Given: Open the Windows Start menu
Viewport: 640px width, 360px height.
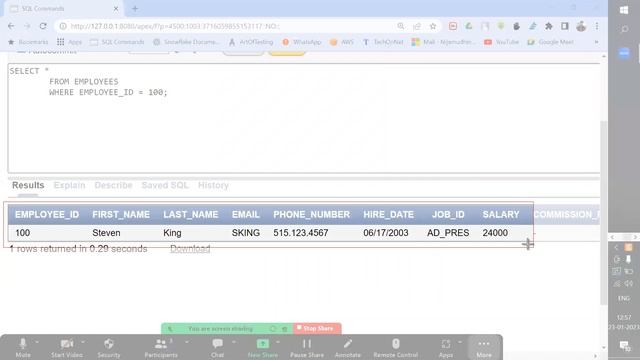Looking at the screenshot, I should pyautogui.click(x=624, y=10).
